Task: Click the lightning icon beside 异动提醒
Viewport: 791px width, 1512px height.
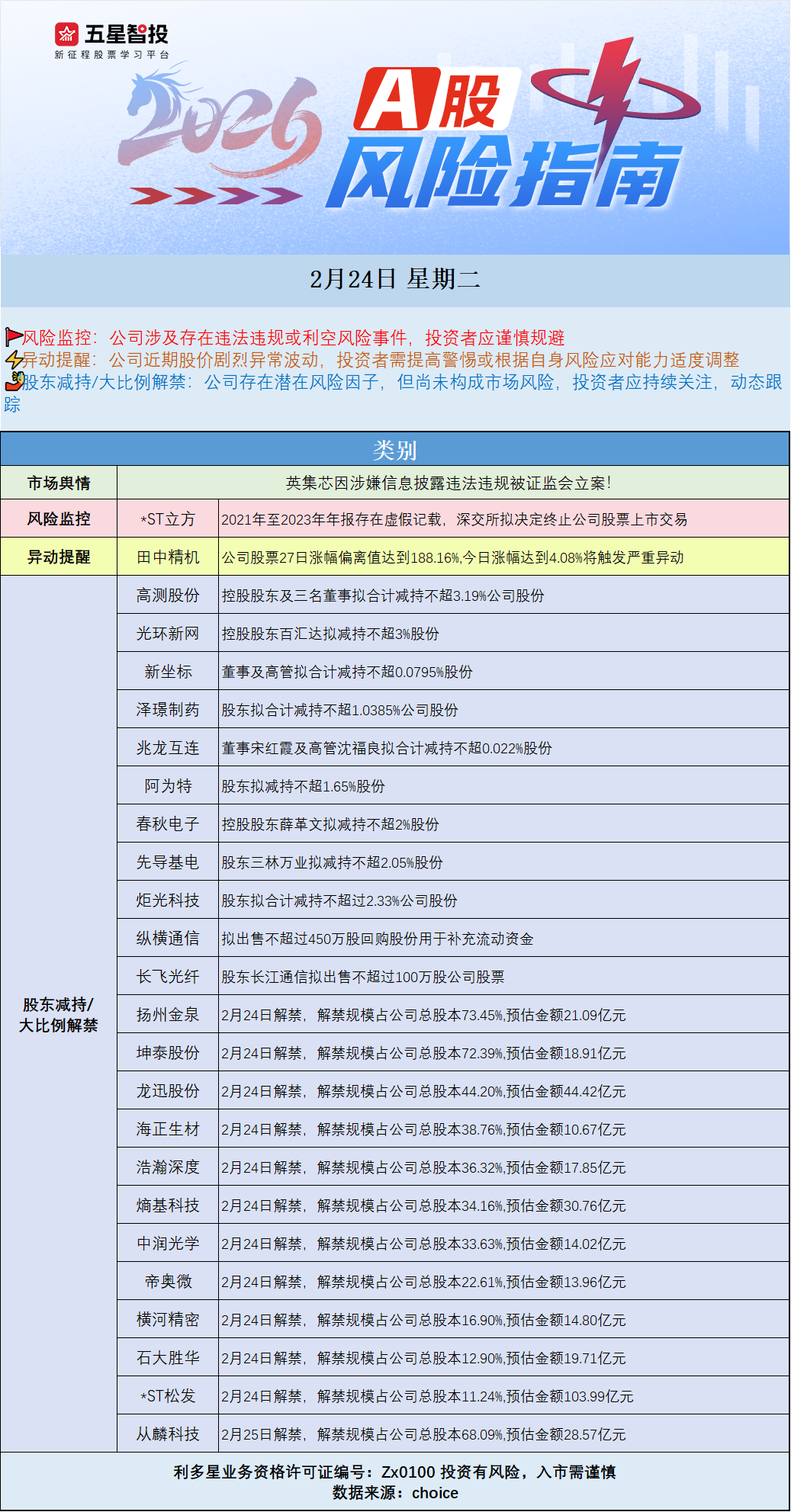Action: click(13, 359)
